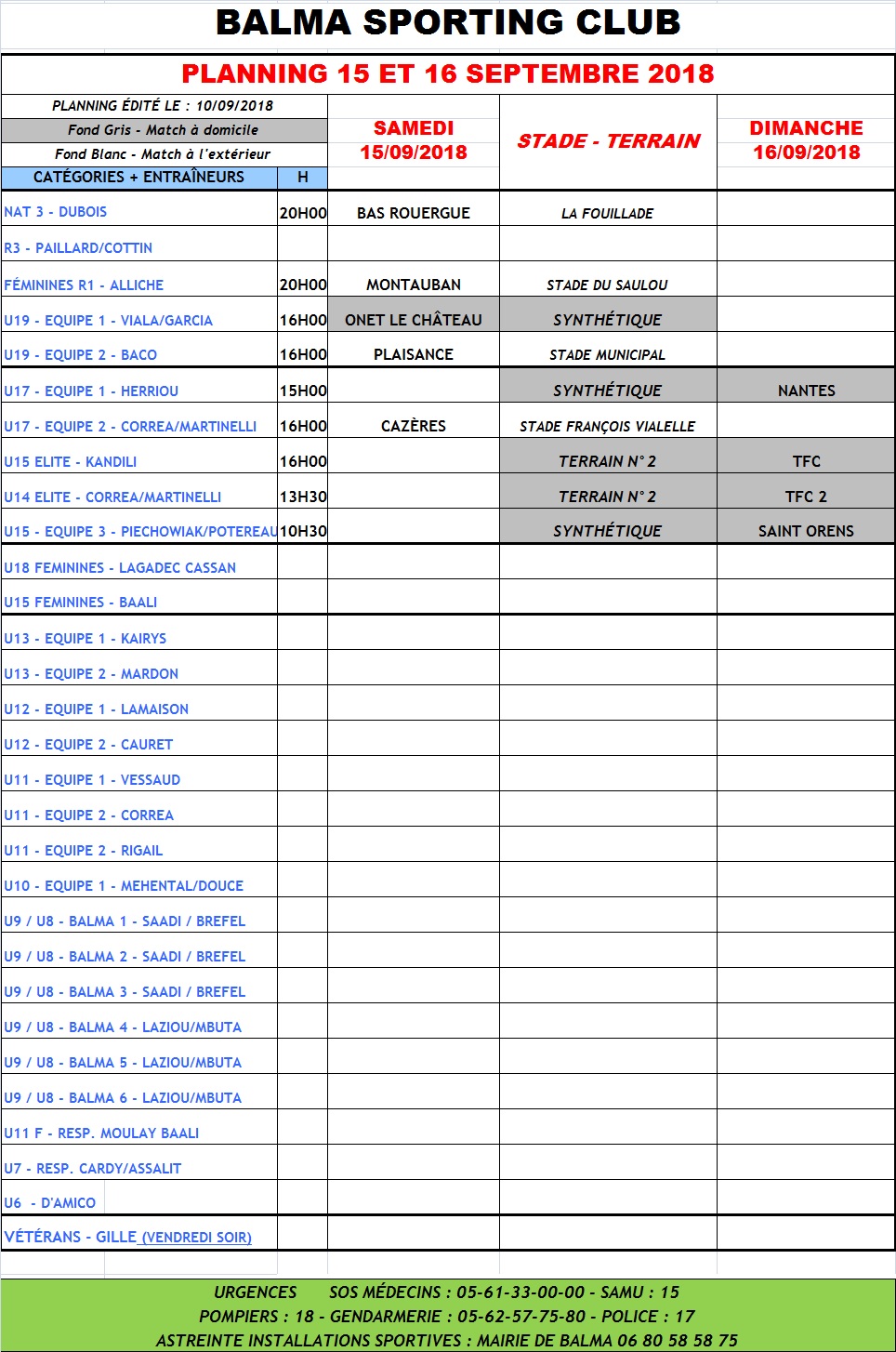Select the STADE - TERRAIN header cell
Screen dimensions: 896x1352
point(608,141)
